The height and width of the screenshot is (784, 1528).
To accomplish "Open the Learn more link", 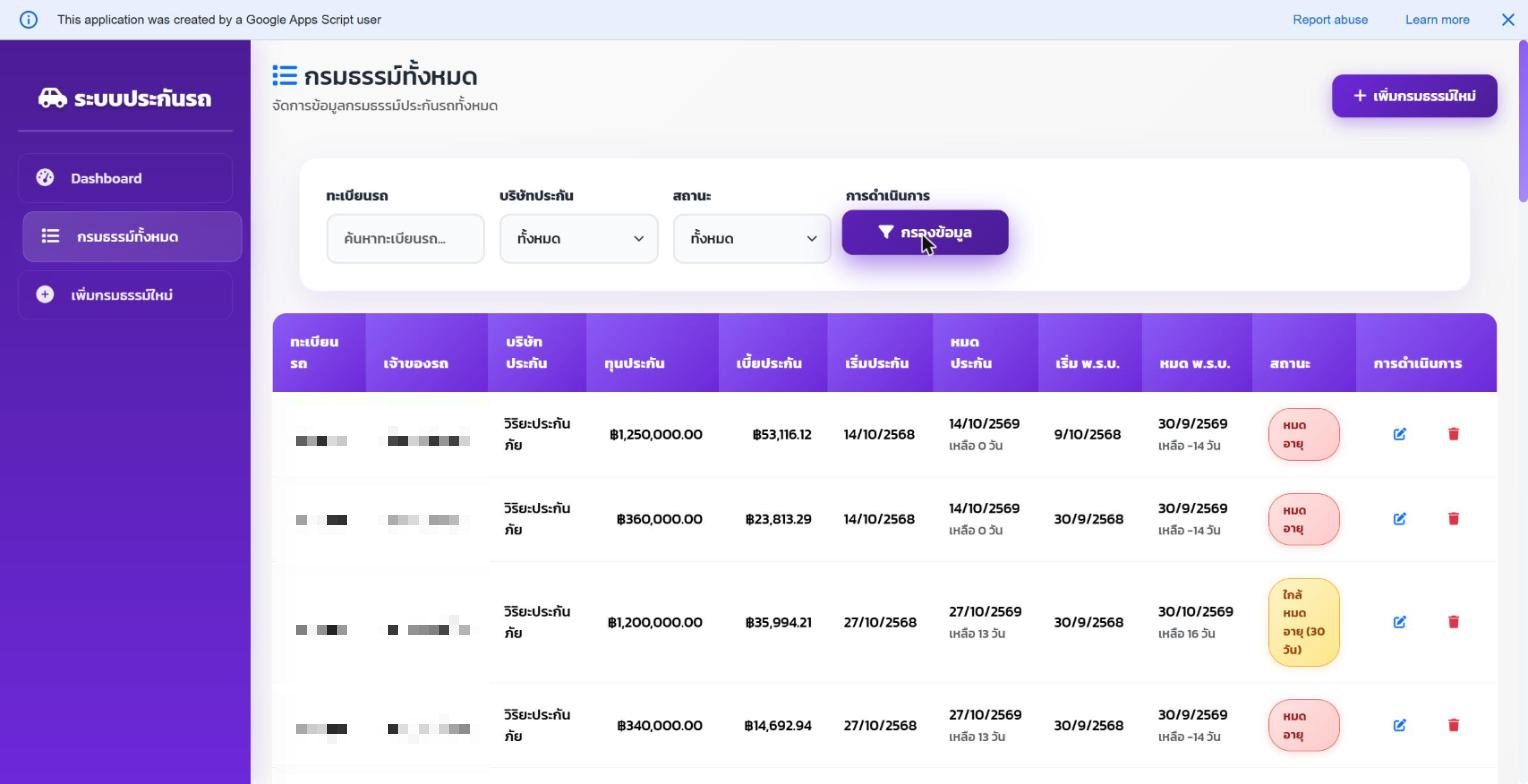I will pyautogui.click(x=1437, y=19).
